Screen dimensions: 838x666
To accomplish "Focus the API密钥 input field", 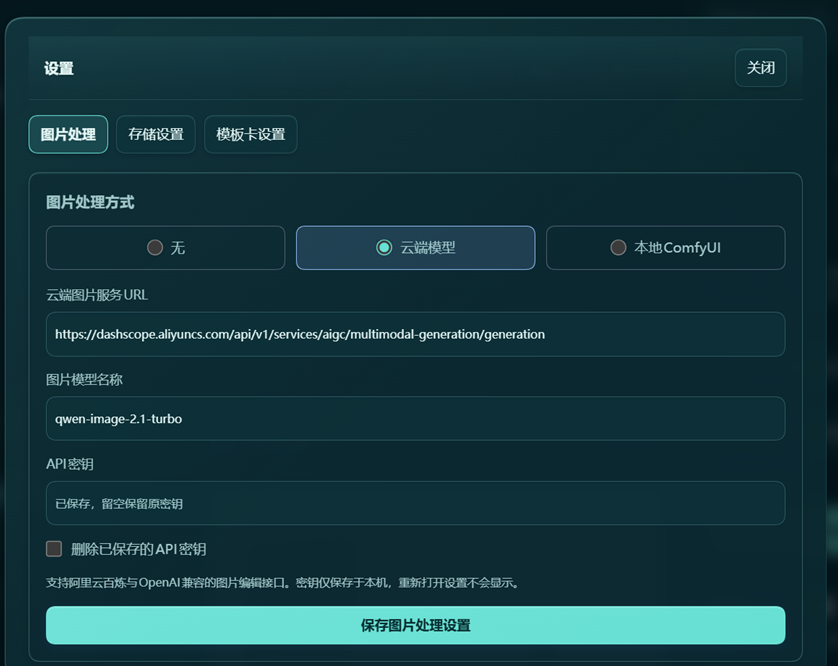I will point(415,503).
